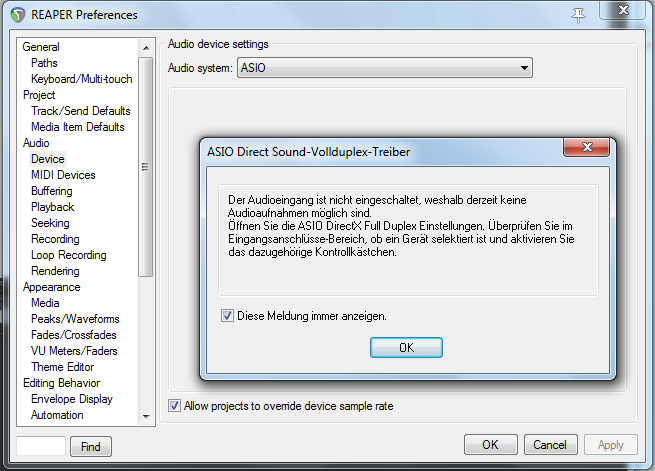This screenshot has width=655, height=471.
Task: Open Automation settings
Action: [x=57, y=415]
